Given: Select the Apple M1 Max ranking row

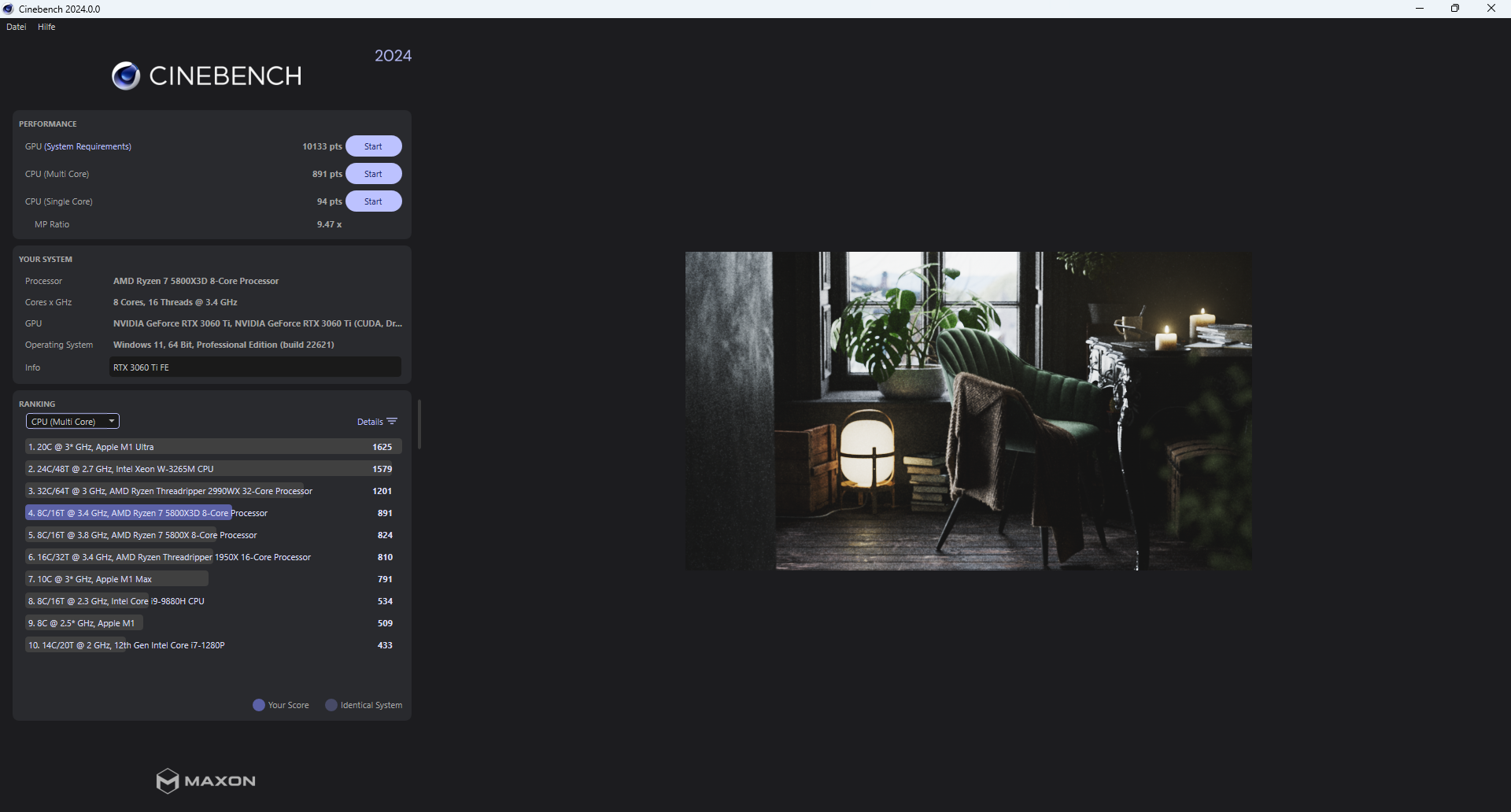Looking at the screenshot, I should (213, 579).
